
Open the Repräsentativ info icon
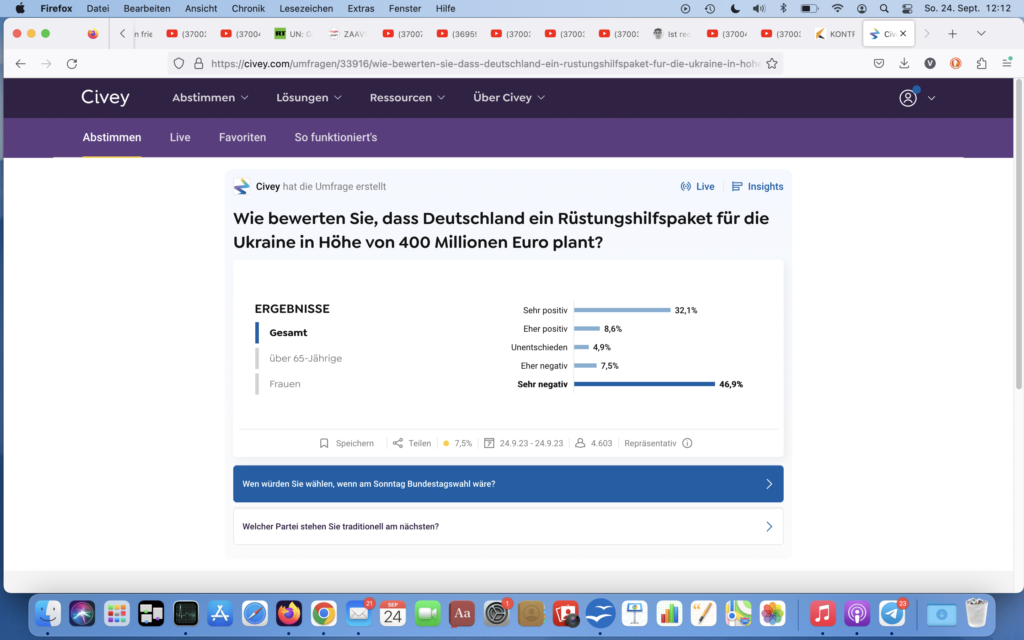point(687,443)
